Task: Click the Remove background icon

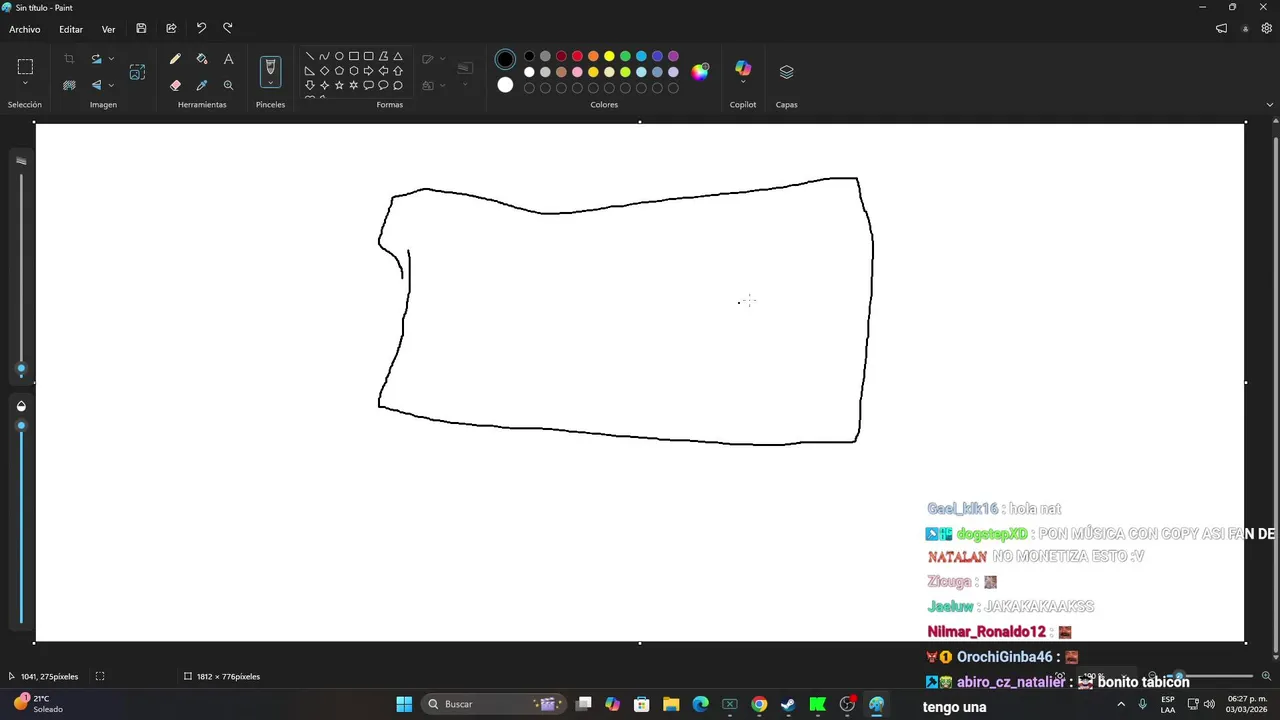Action: click(x=69, y=86)
